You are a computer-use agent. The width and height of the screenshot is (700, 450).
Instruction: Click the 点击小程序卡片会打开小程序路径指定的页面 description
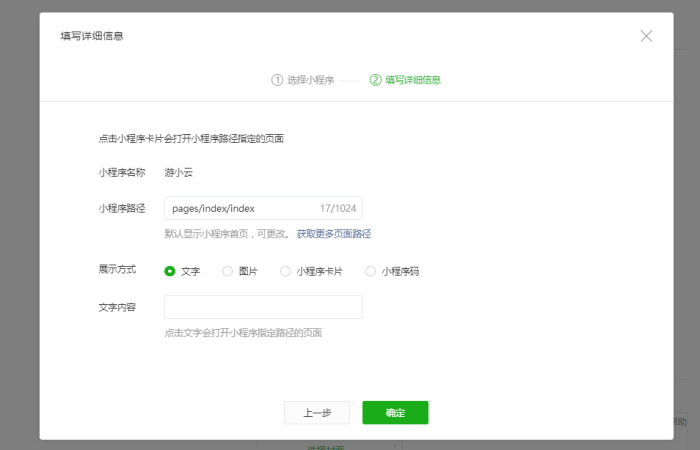point(191,138)
